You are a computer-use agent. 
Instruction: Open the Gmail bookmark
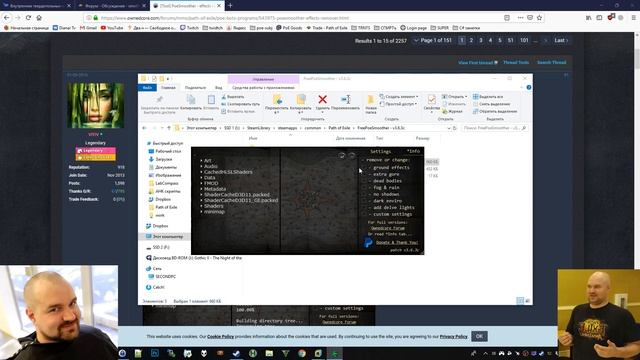[88, 28]
